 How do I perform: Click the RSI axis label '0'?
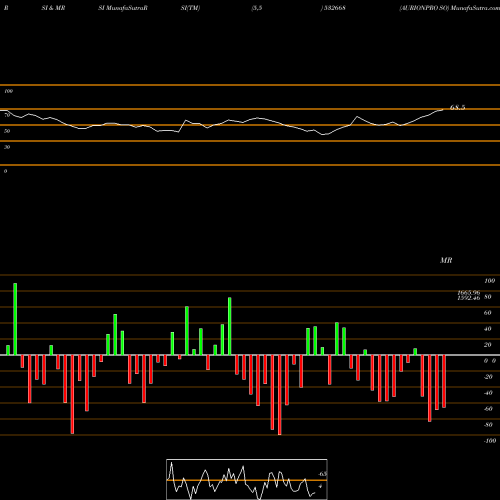click(x=5, y=171)
